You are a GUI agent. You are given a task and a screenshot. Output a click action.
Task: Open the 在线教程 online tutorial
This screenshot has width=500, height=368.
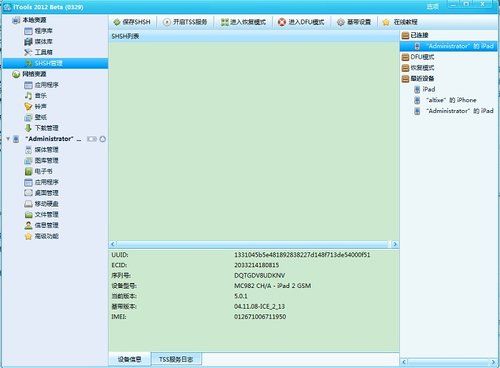[400, 22]
